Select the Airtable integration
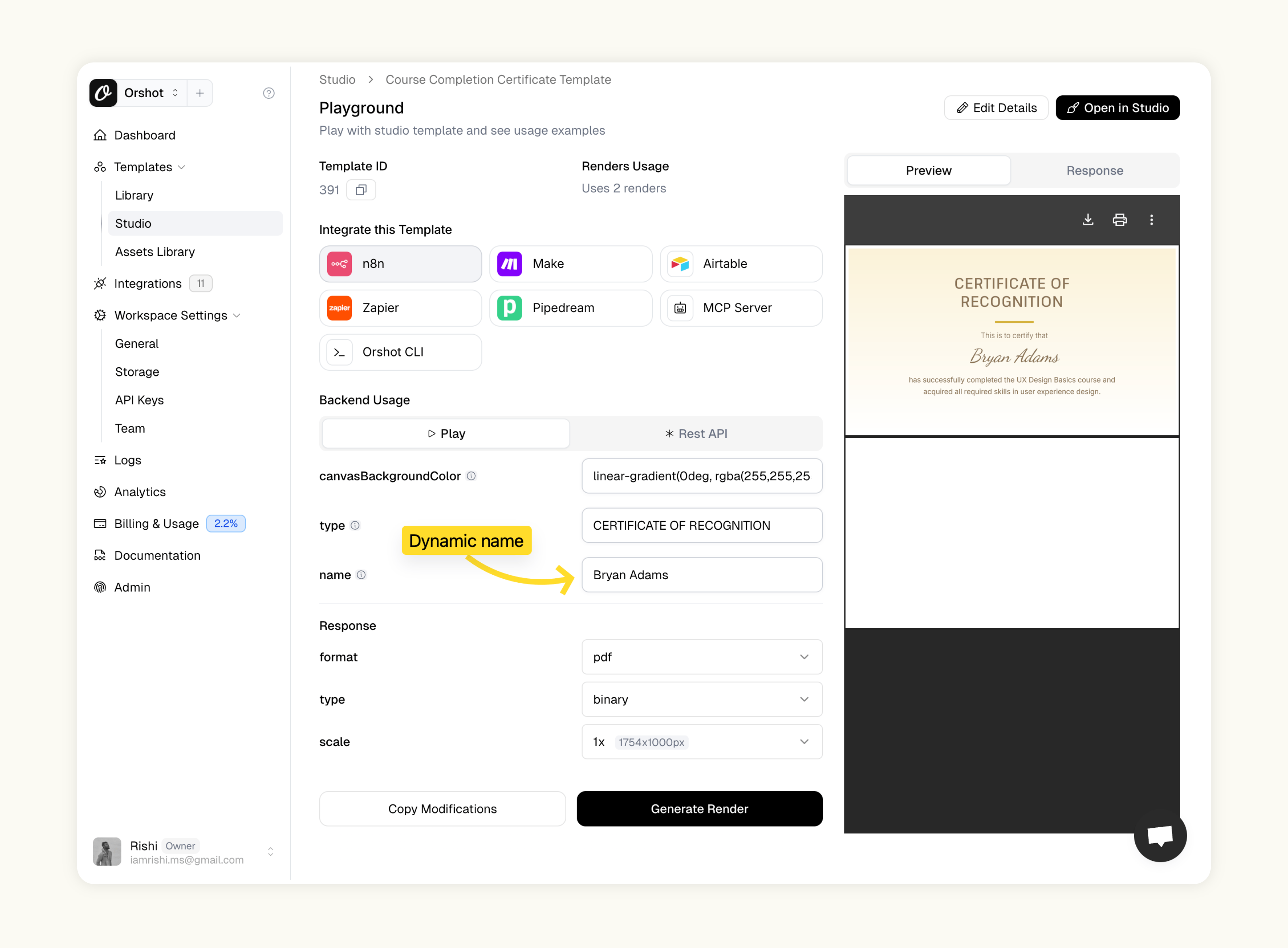 pyautogui.click(x=741, y=264)
